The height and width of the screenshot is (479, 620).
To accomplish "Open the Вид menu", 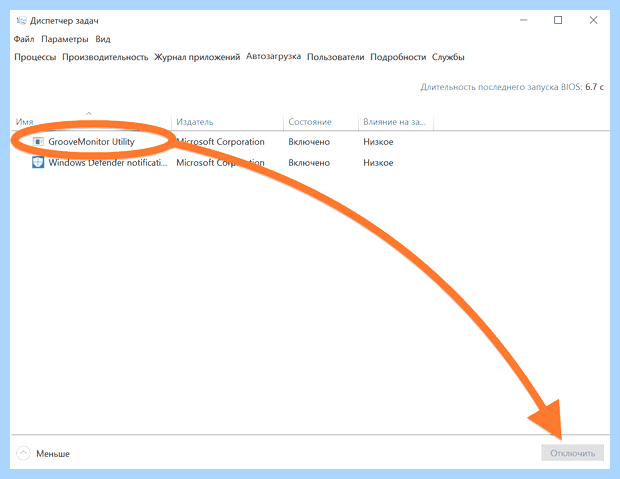I will click(x=103, y=39).
